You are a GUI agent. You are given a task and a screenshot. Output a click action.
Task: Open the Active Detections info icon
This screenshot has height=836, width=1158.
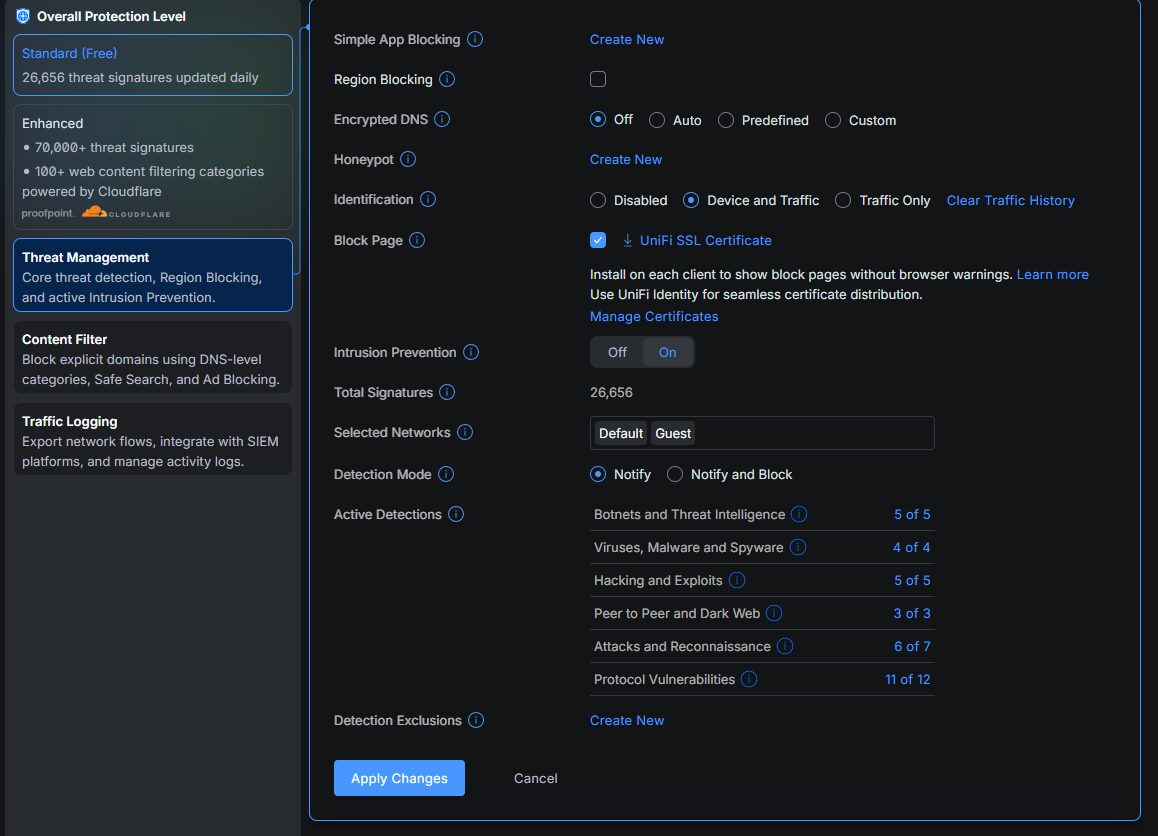tap(456, 514)
